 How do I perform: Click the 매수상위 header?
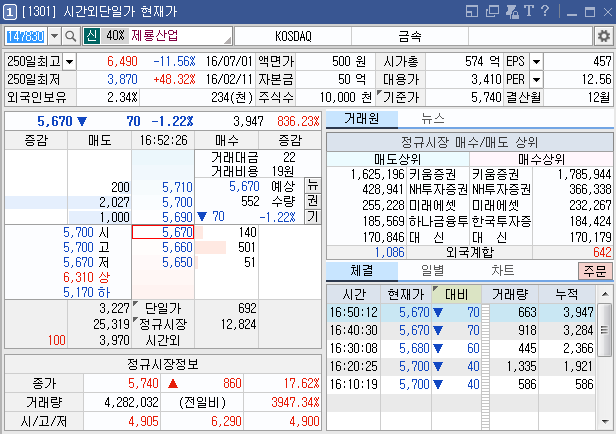(541, 159)
